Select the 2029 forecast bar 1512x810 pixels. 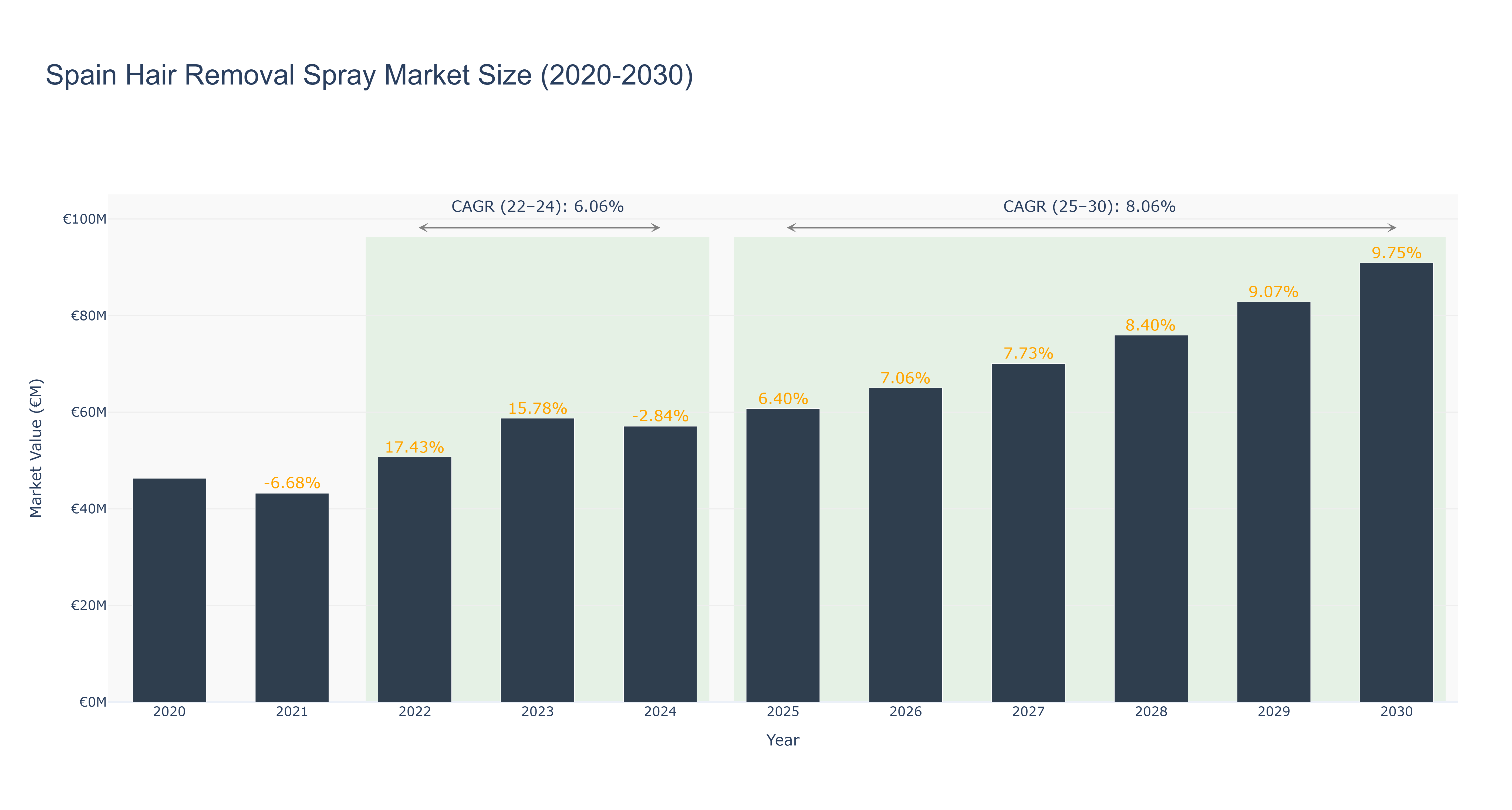click(1273, 502)
